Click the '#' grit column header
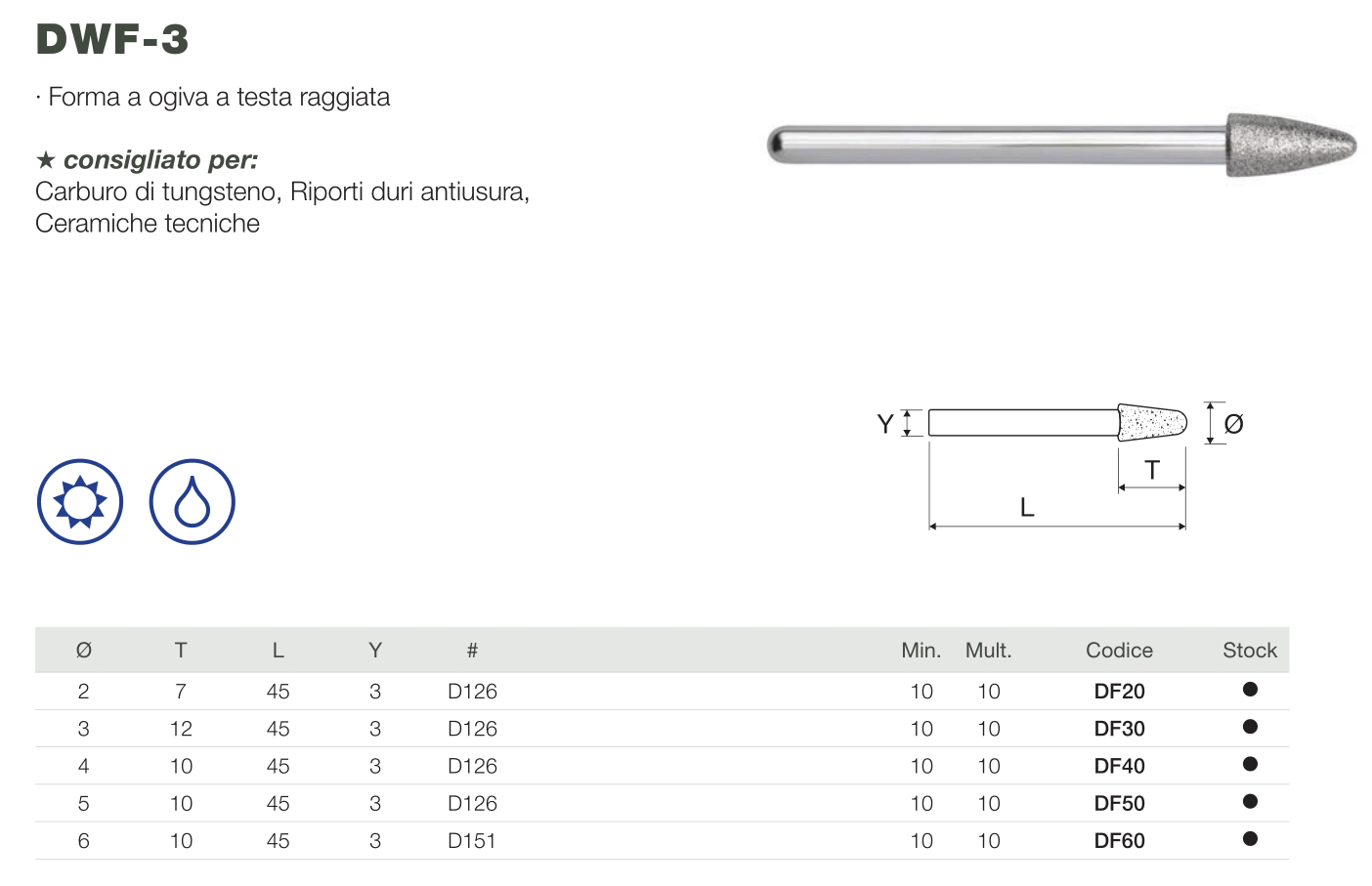This screenshot has height=886, width=1372. tap(472, 651)
